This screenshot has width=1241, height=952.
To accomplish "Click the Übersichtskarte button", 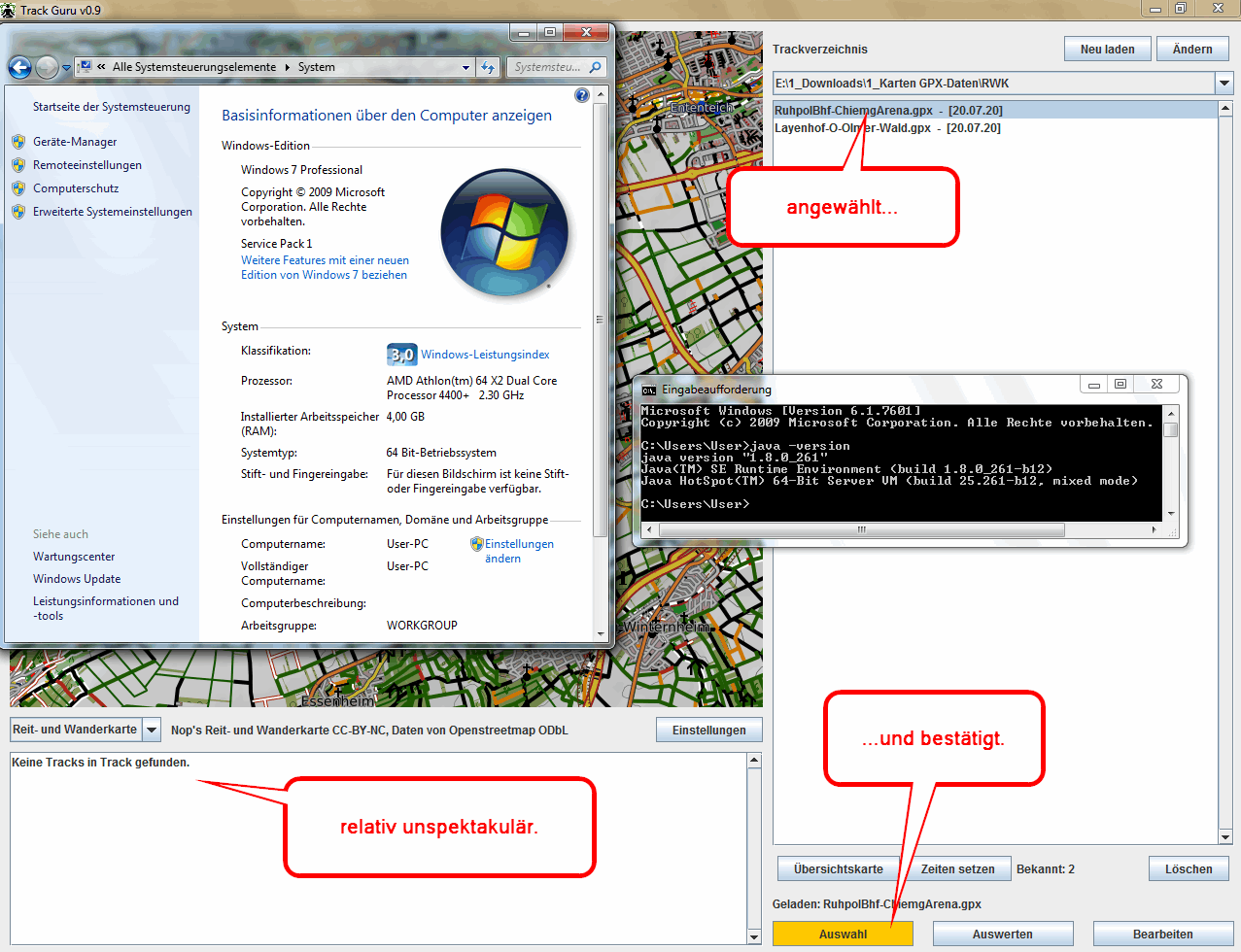I will (x=838, y=868).
